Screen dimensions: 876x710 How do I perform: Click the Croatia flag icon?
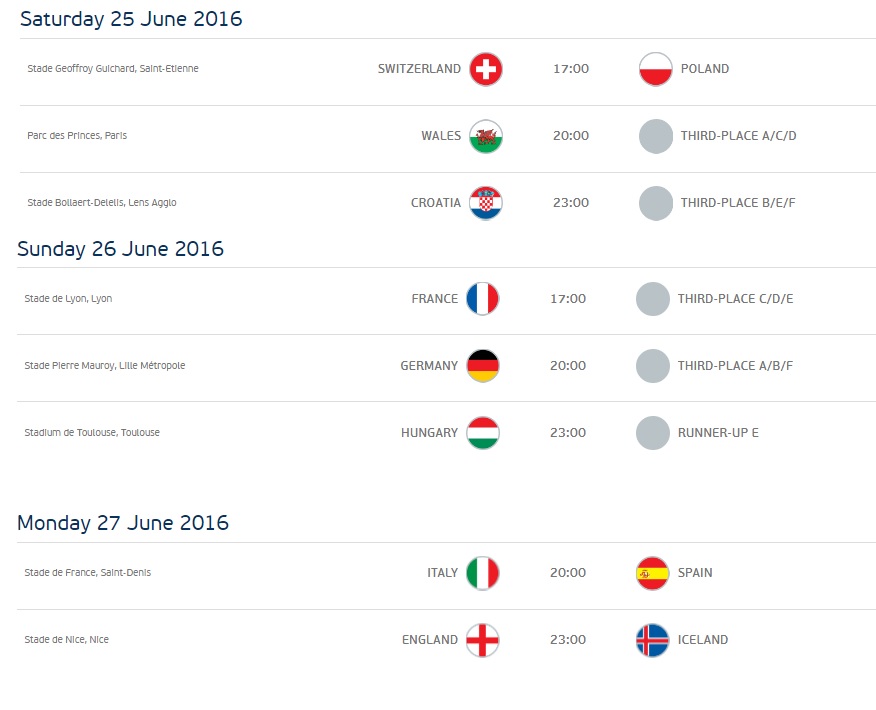coord(486,203)
